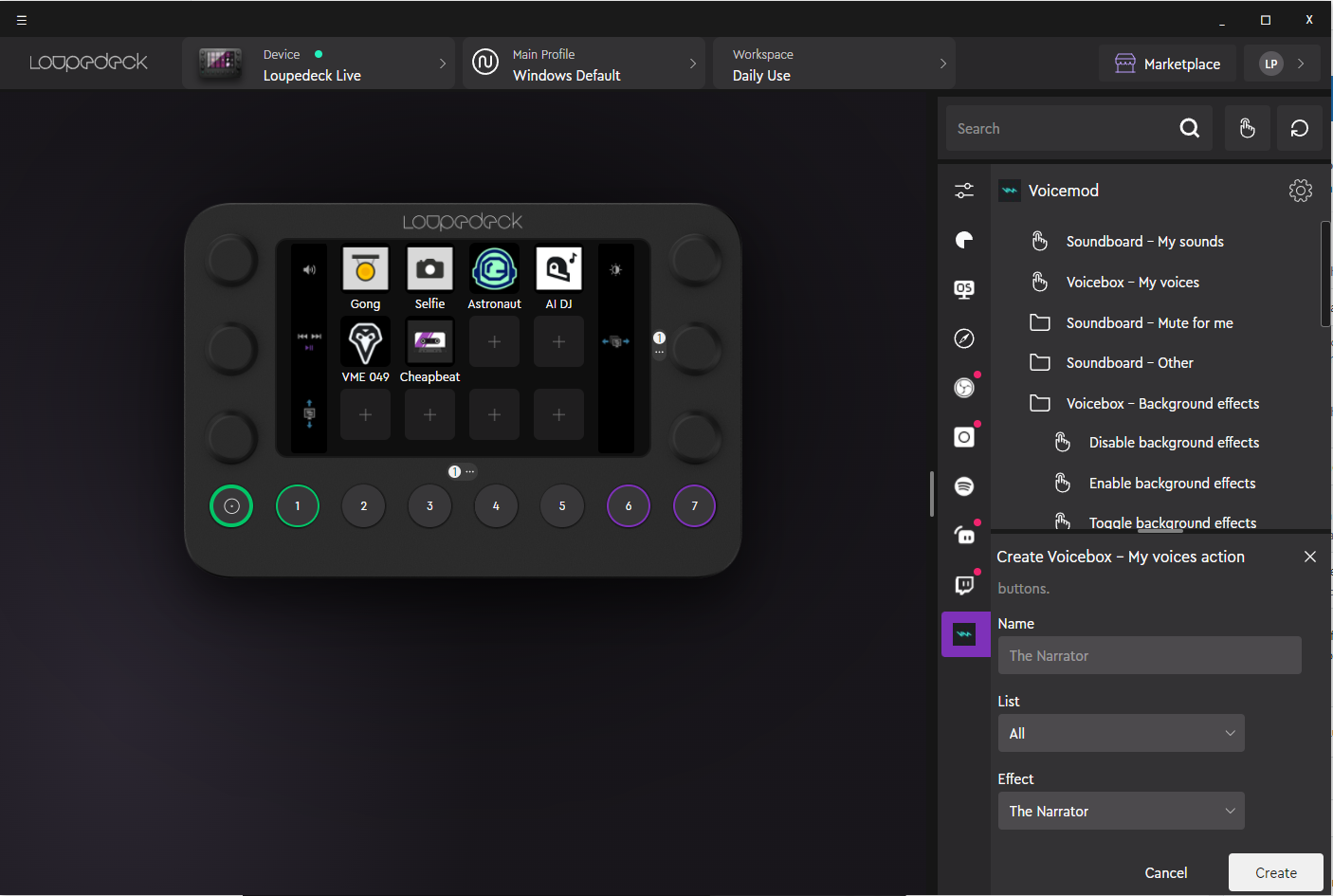The image size is (1333, 896).
Task: Select the OS actions sidebar icon
Action: coord(964,289)
